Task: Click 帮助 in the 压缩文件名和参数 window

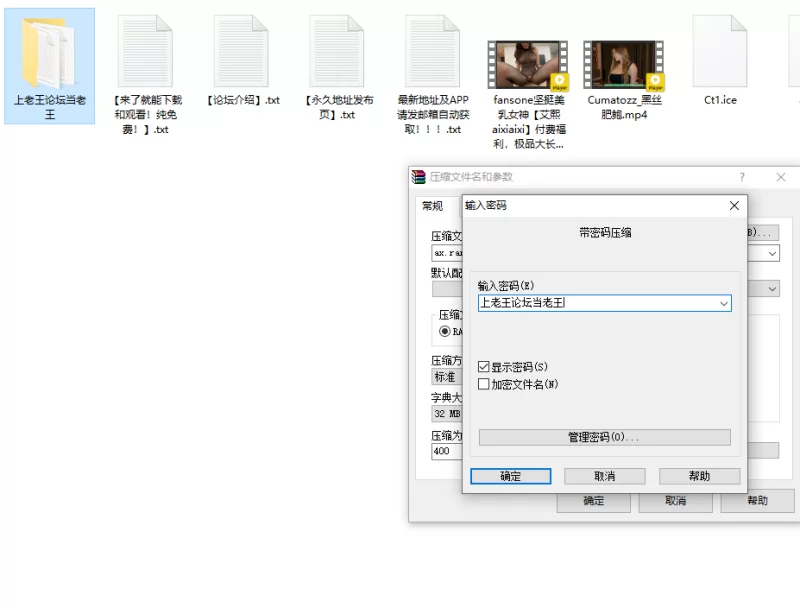Action: pos(758,501)
